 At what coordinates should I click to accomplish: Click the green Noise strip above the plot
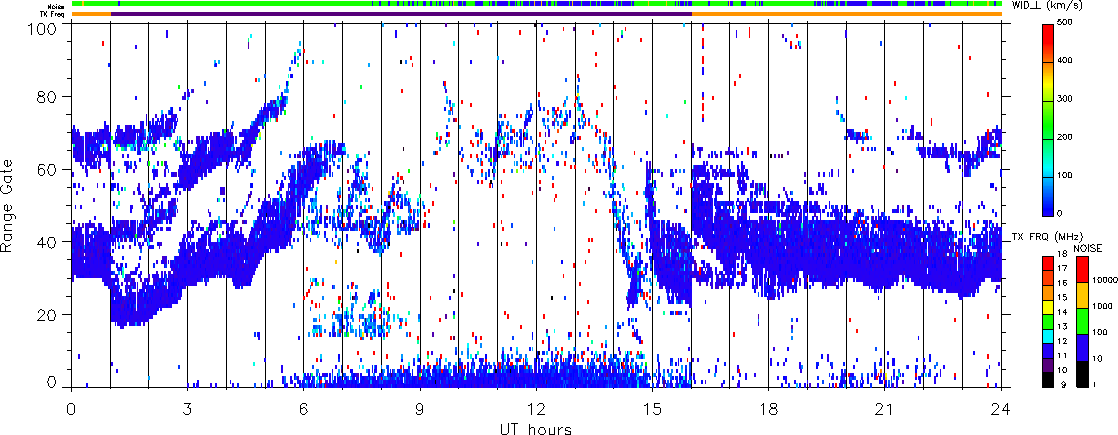536,4
